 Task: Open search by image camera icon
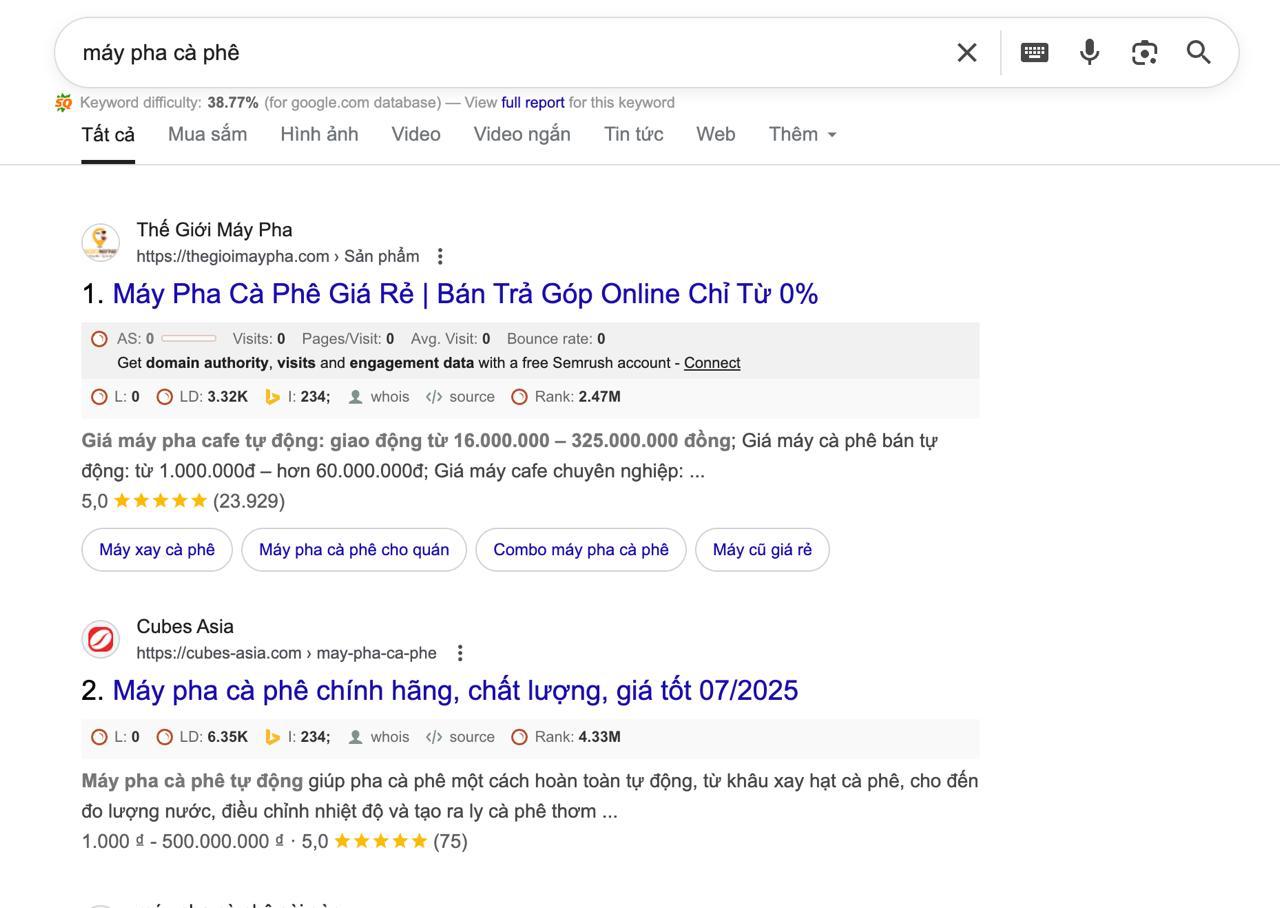point(1144,53)
